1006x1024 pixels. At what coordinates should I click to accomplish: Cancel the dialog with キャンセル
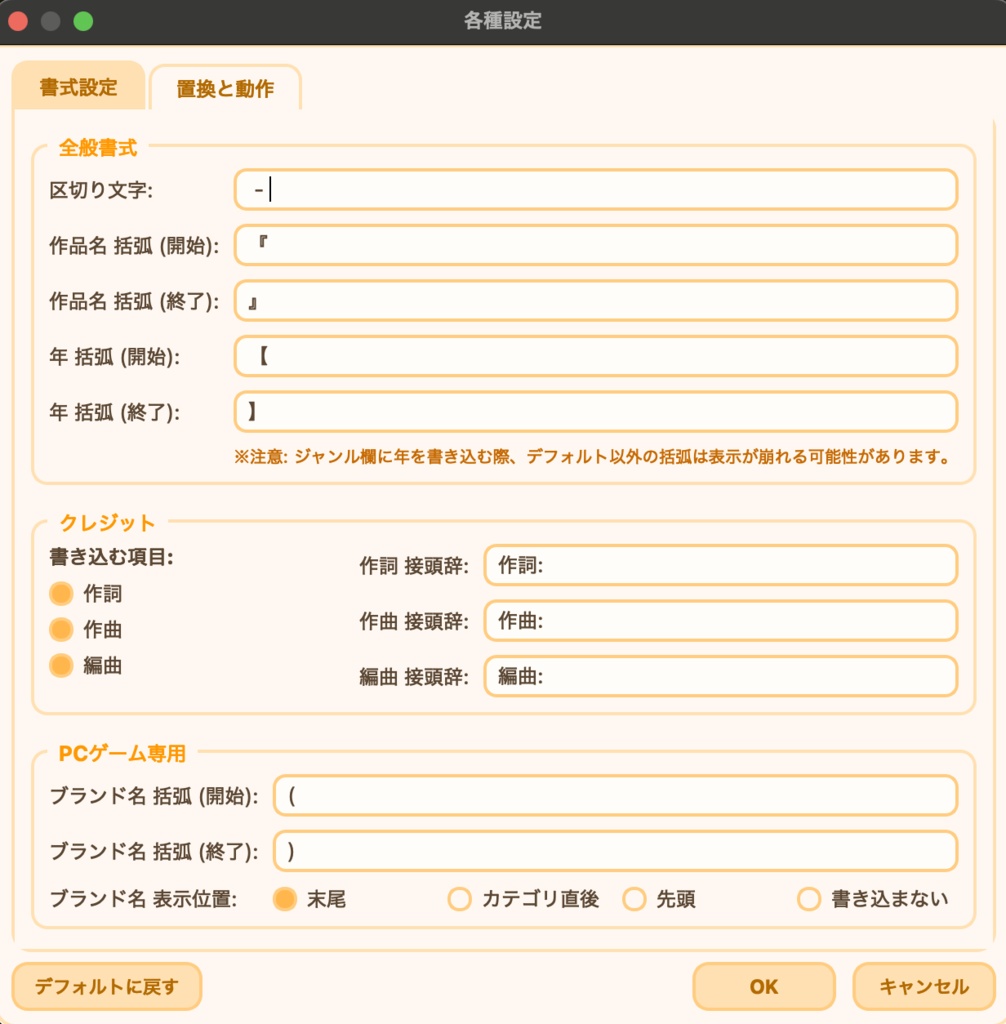(x=922, y=986)
